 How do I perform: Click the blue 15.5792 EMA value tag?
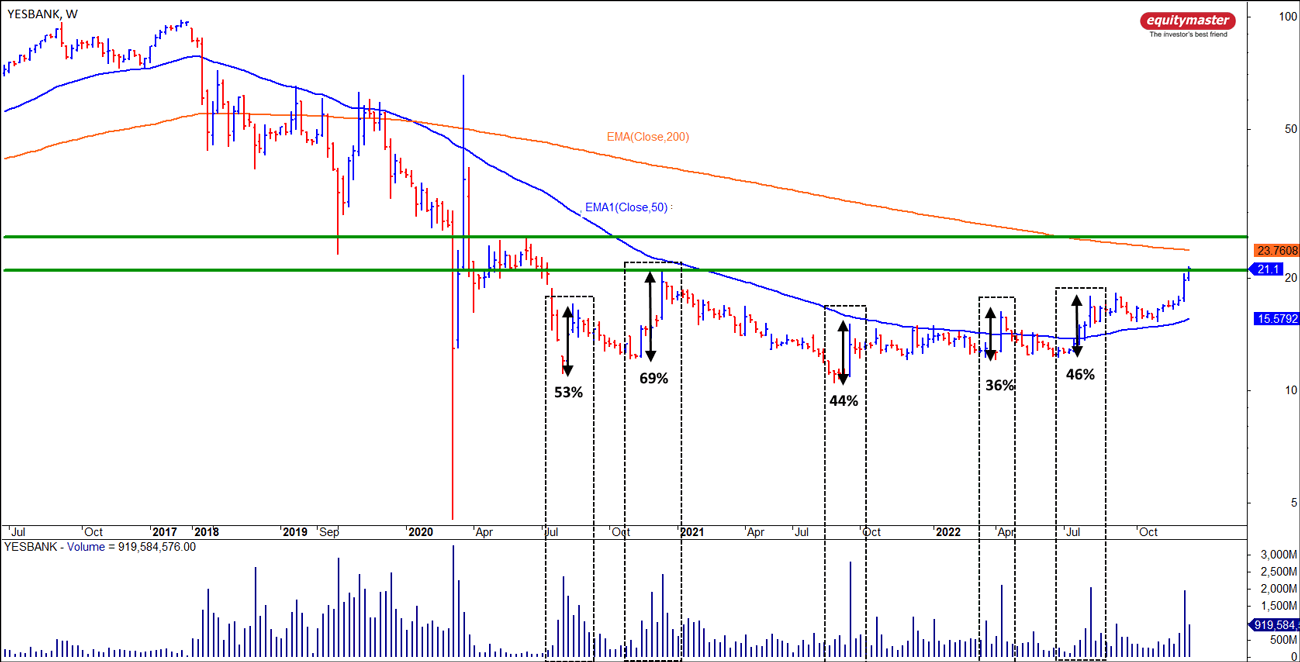pyautogui.click(x=1275, y=319)
